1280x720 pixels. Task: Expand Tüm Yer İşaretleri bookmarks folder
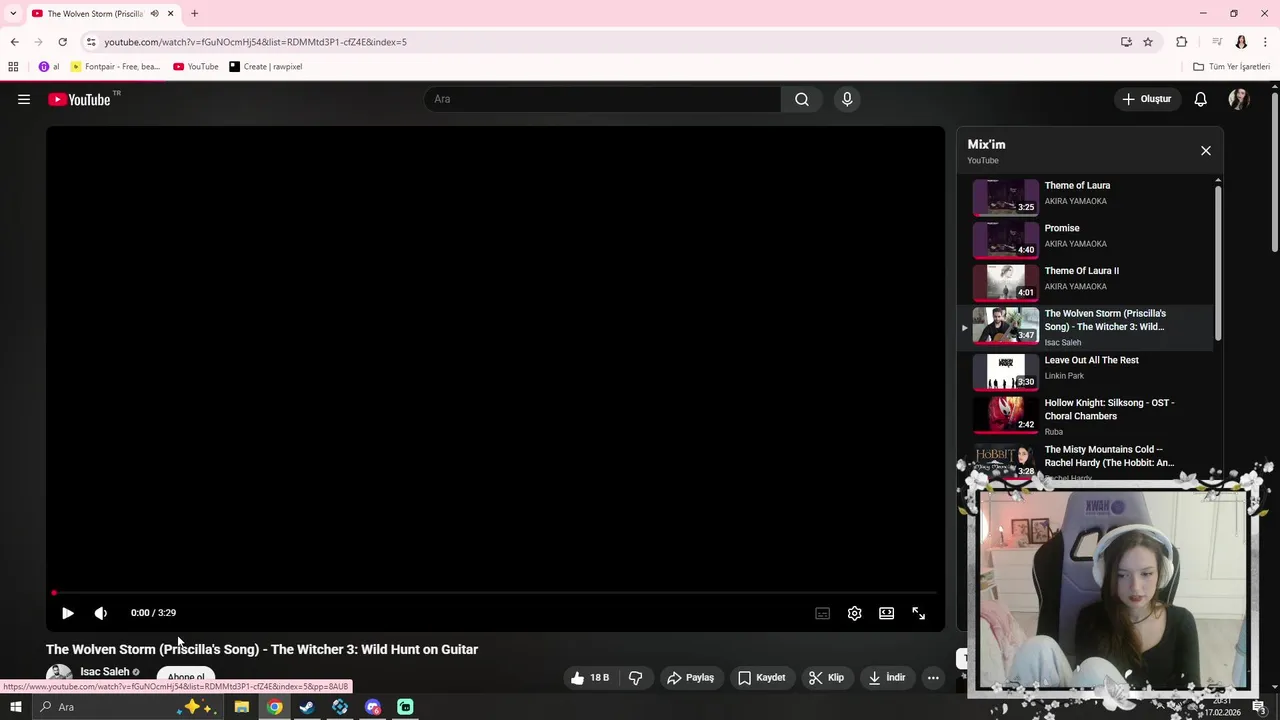click(1232, 67)
